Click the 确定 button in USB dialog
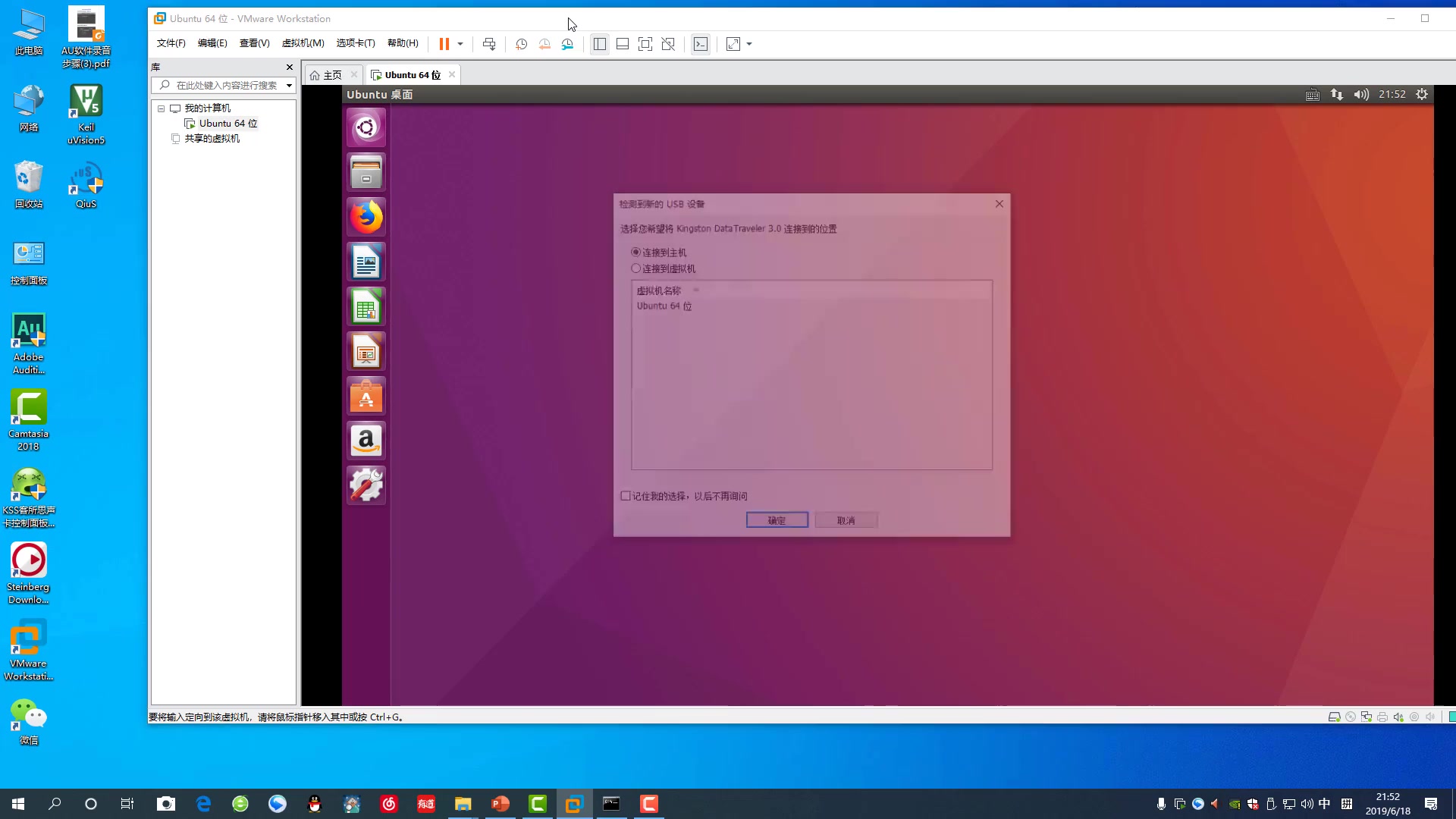 (x=777, y=520)
